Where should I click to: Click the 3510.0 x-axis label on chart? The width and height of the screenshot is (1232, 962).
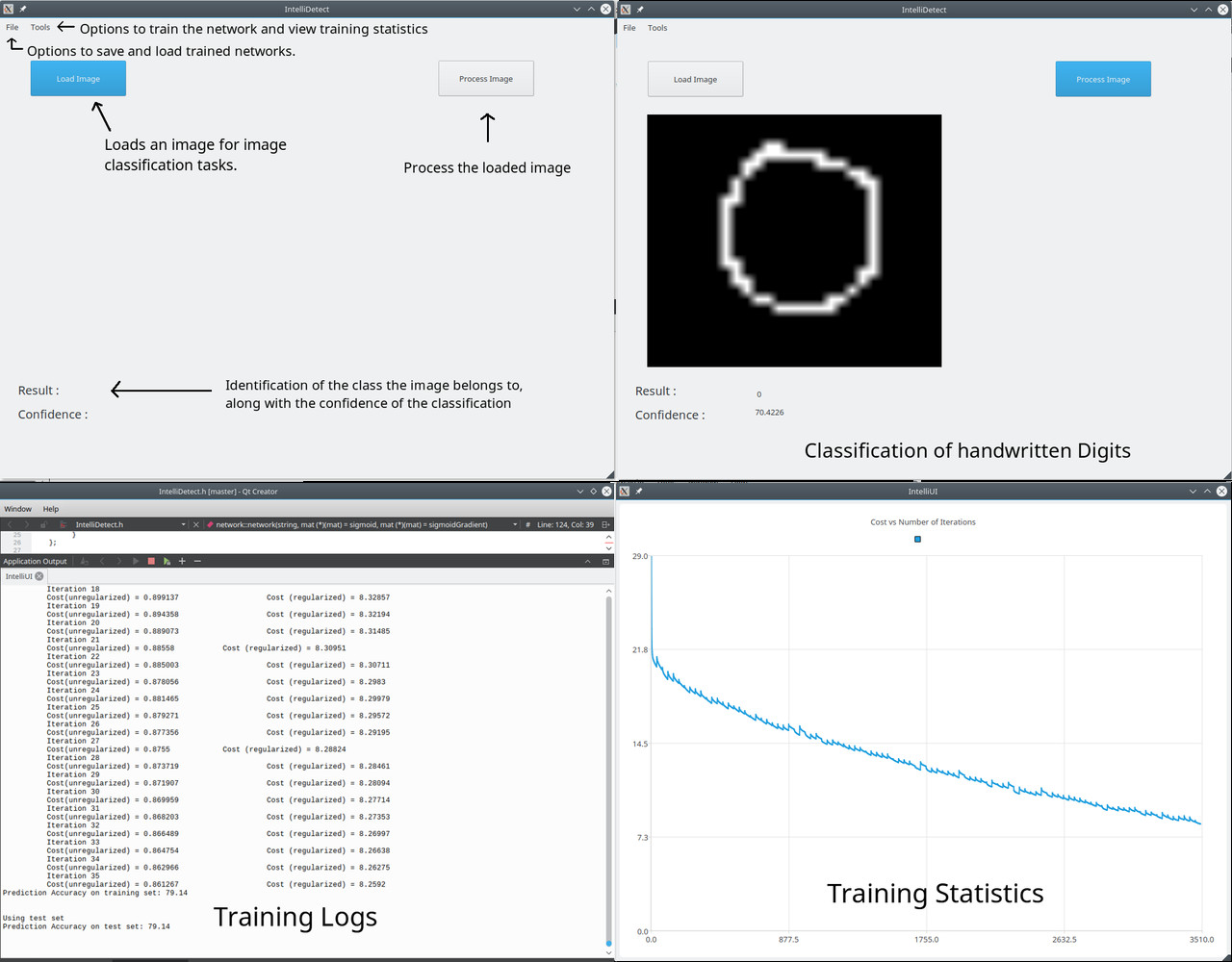1200,940
